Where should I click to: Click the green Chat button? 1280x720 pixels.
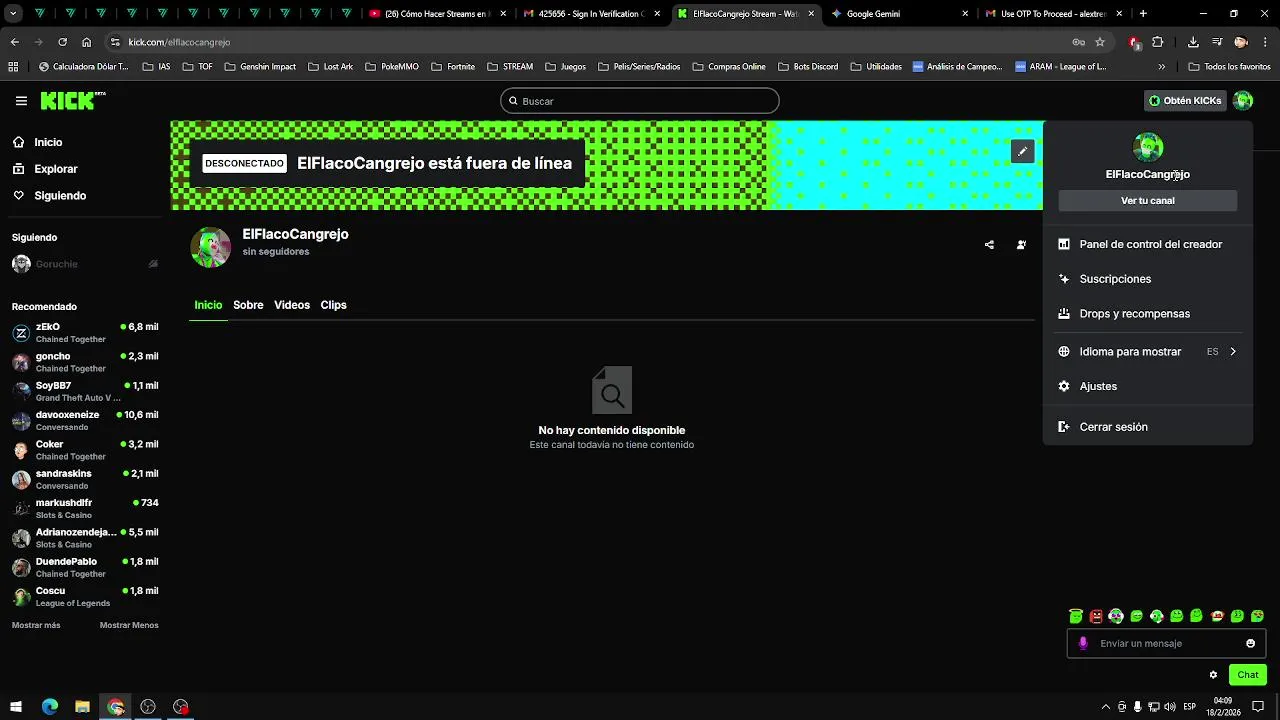[x=1248, y=675]
